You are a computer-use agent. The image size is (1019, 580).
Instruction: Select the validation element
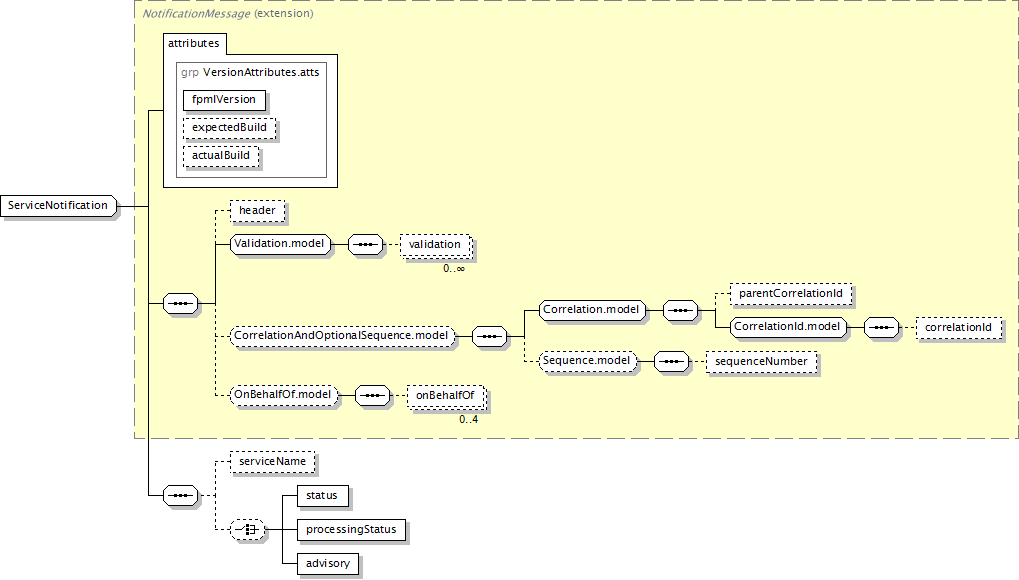pyautogui.click(x=435, y=244)
